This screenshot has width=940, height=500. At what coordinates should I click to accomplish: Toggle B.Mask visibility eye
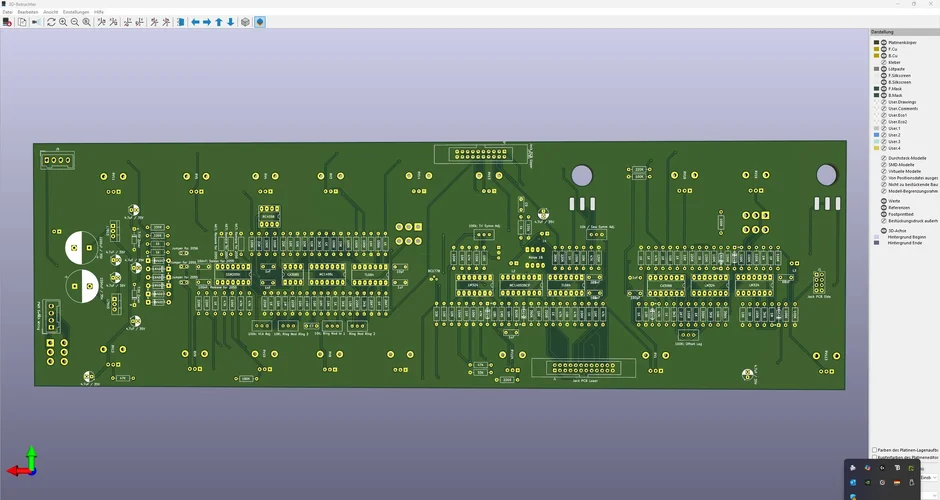pyautogui.click(x=884, y=95)
